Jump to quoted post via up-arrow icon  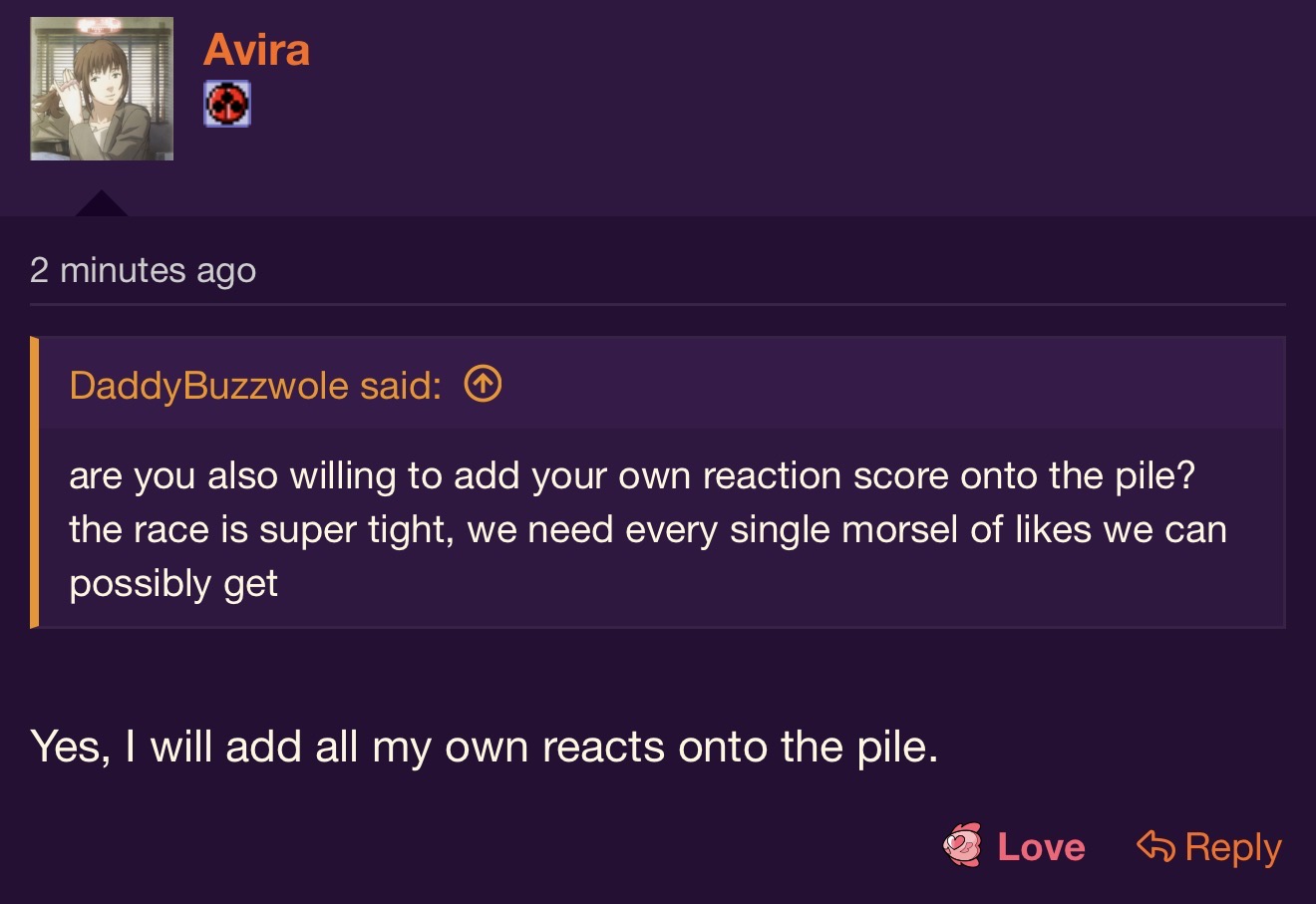484,384
